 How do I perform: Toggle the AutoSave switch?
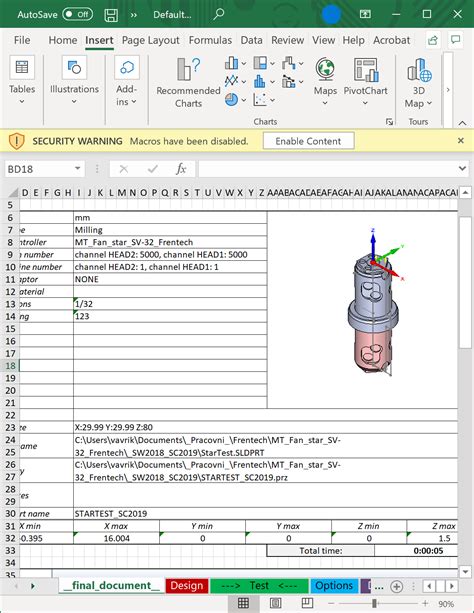point(77,14)
